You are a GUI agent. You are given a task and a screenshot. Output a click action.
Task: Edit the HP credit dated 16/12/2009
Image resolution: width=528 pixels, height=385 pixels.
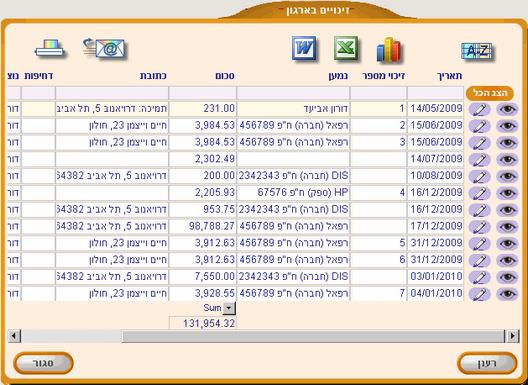click(480, 193)
